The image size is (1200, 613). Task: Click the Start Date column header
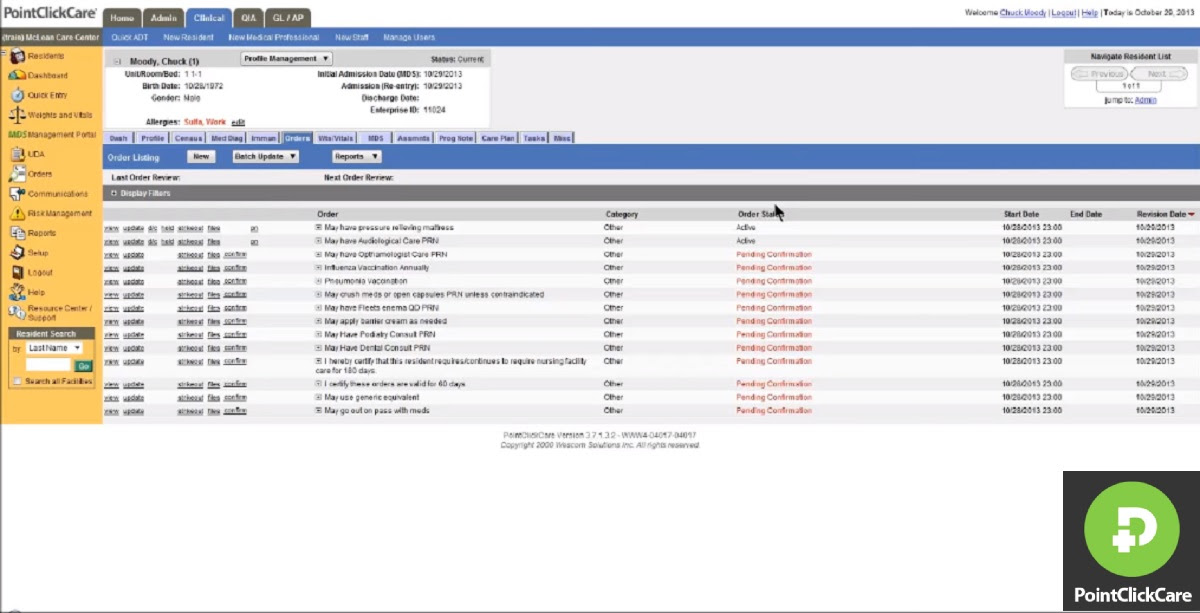(x=1021, y=214)
